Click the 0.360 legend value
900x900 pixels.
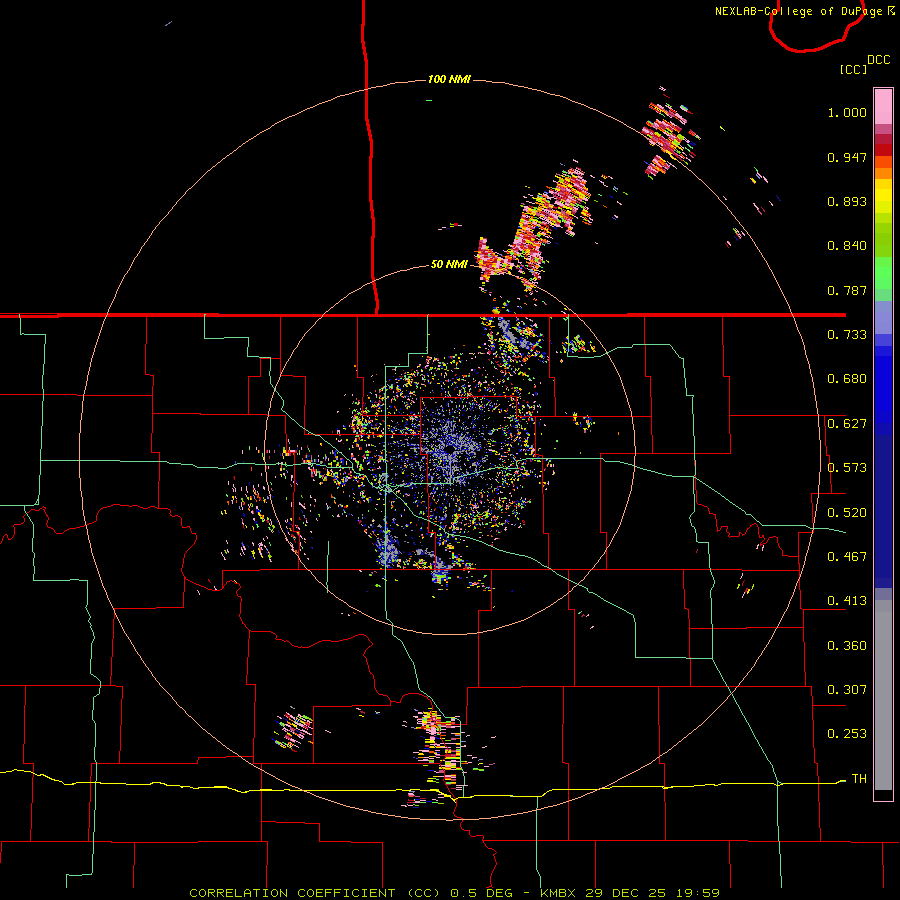[x=847, y=646]
